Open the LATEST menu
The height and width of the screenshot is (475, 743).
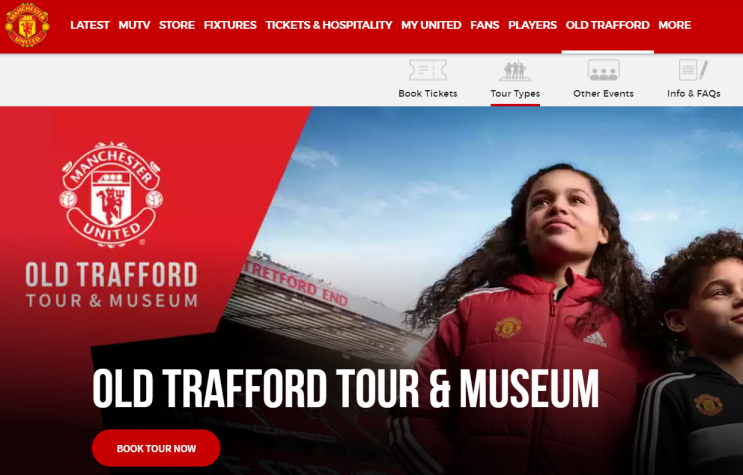click(90, 25)
